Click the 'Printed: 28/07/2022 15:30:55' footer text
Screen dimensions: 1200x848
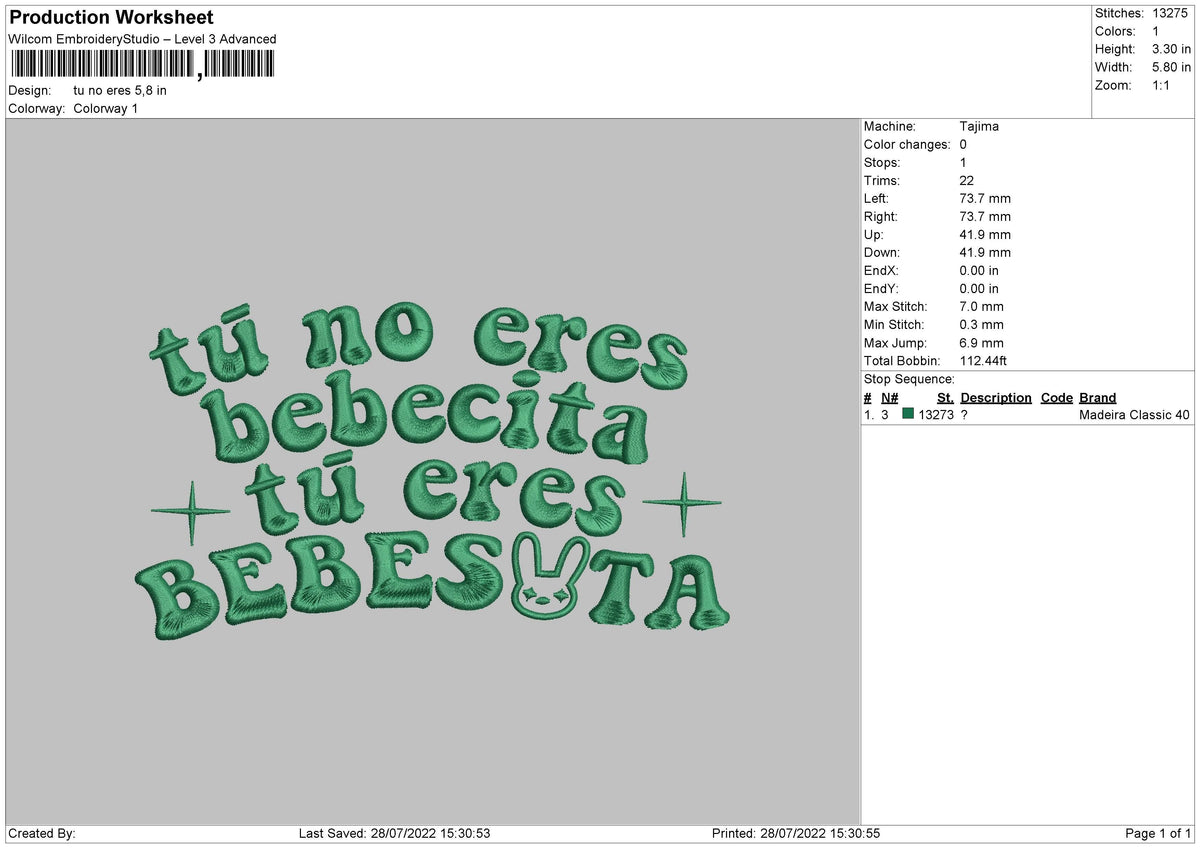click(796, 833)
